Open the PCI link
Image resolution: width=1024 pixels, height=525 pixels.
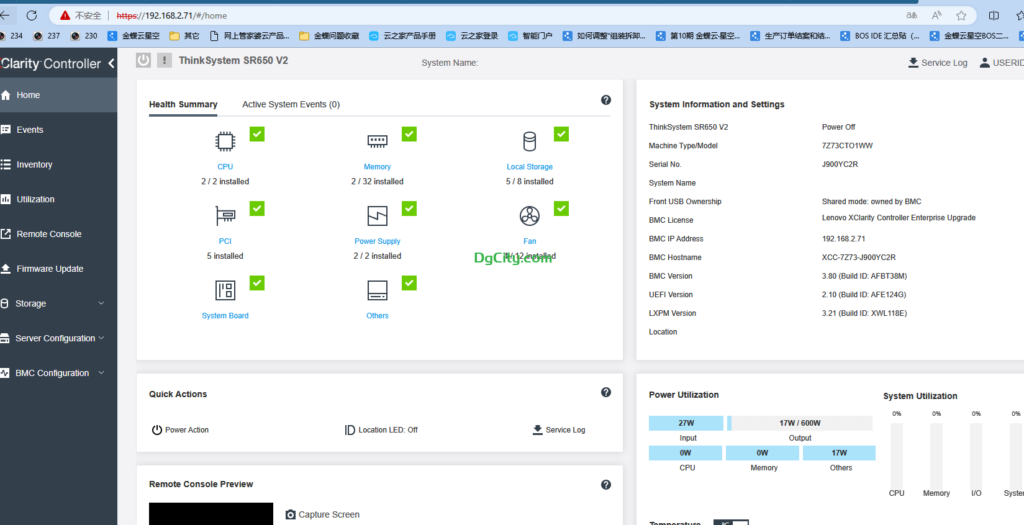pos(225,242)
